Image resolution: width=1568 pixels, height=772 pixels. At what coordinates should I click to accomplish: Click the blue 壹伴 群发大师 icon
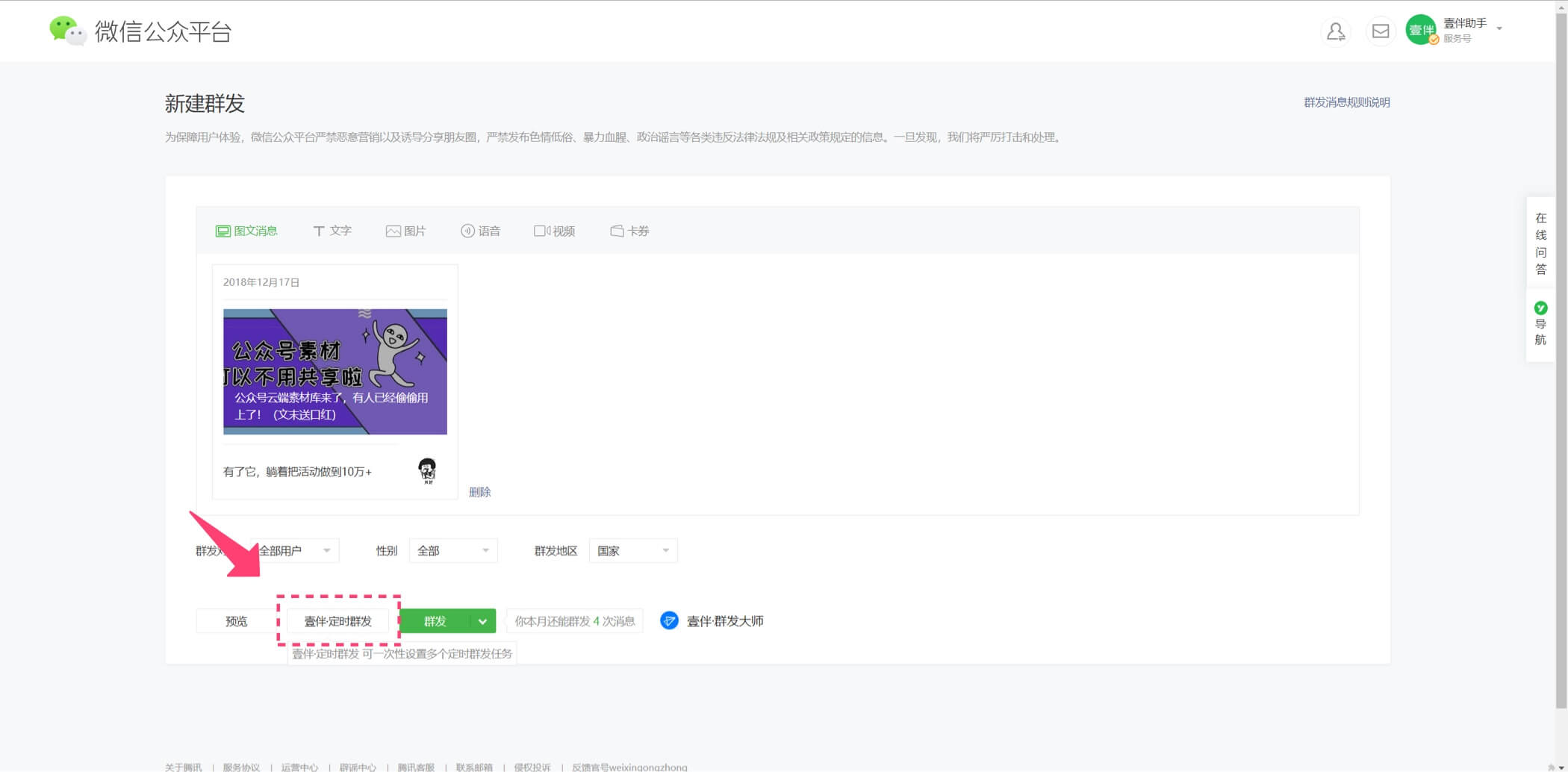click(x=669, y=620)
